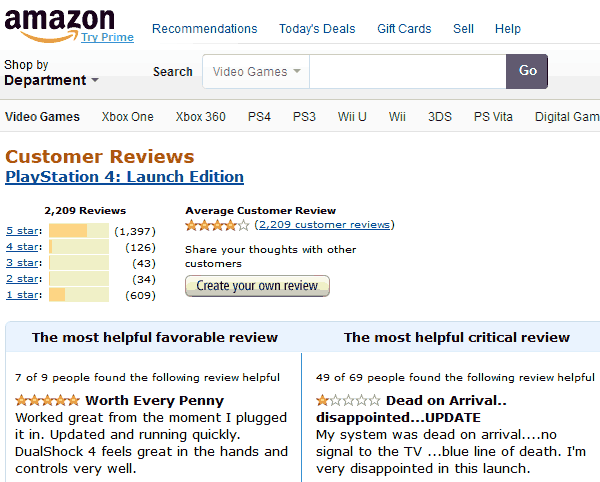
Task: Switch to the Wii U category
Action: coord(352,117)
